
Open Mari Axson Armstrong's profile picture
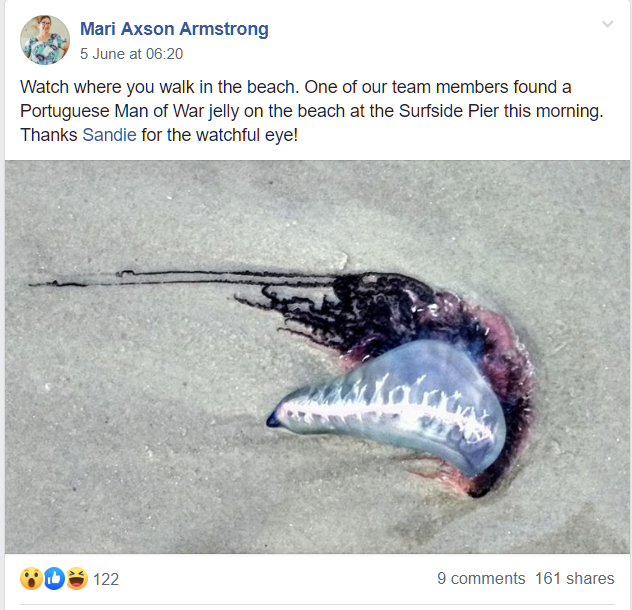tap(45, 40)
